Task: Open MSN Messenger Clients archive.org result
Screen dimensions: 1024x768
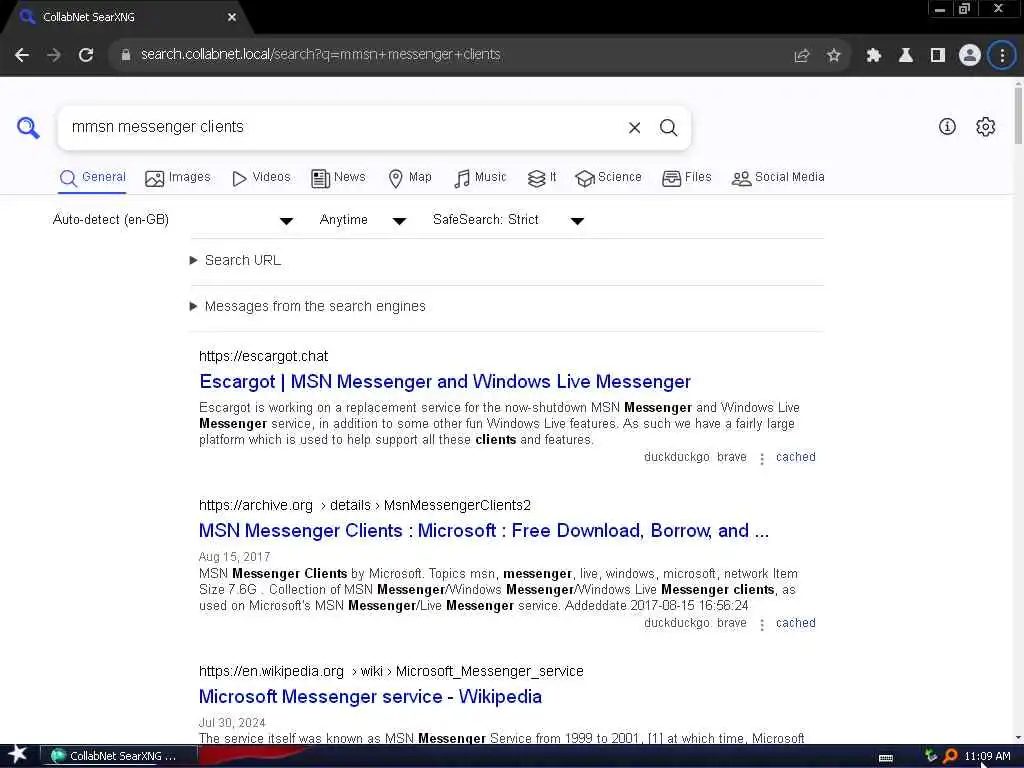Action: click(x=484, y=531)
